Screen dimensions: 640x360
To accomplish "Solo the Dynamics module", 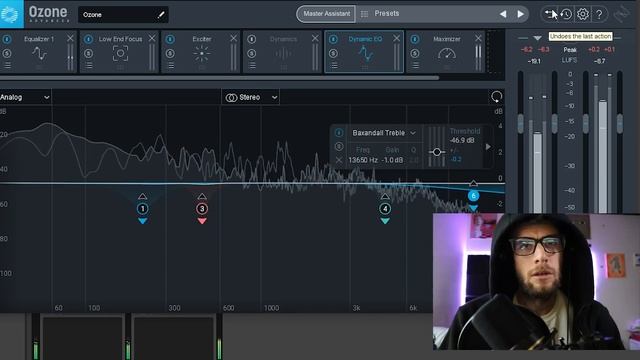I will click(252, 53).
